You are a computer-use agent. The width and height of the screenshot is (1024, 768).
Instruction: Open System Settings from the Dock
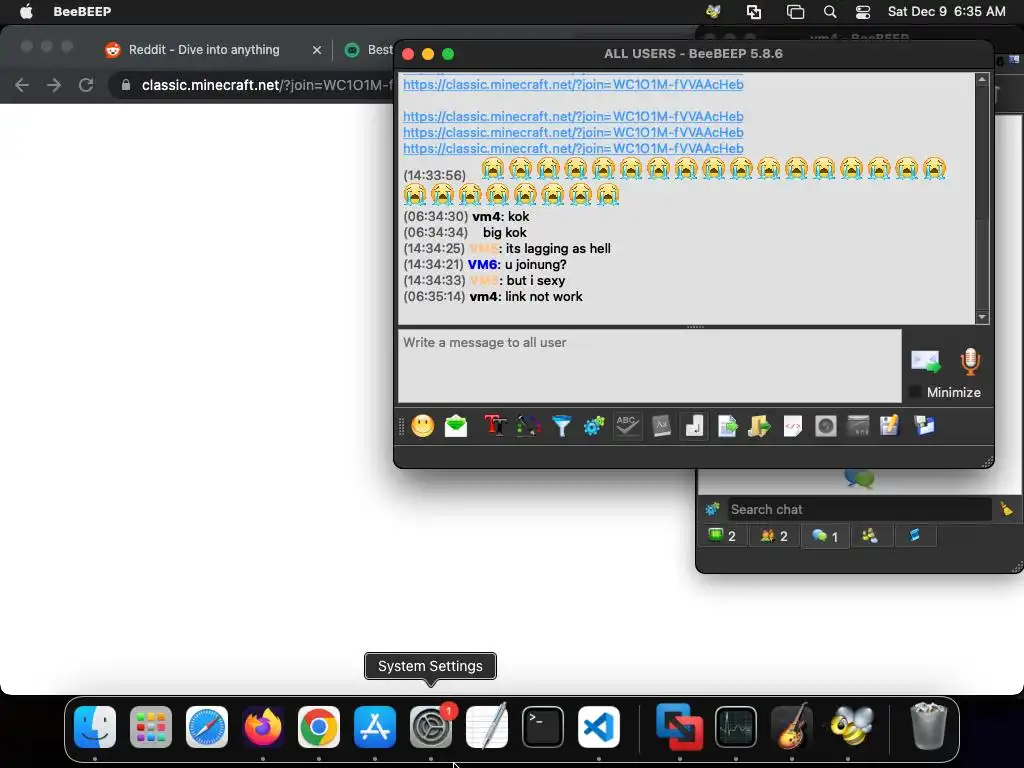click(x=431, y=727)
